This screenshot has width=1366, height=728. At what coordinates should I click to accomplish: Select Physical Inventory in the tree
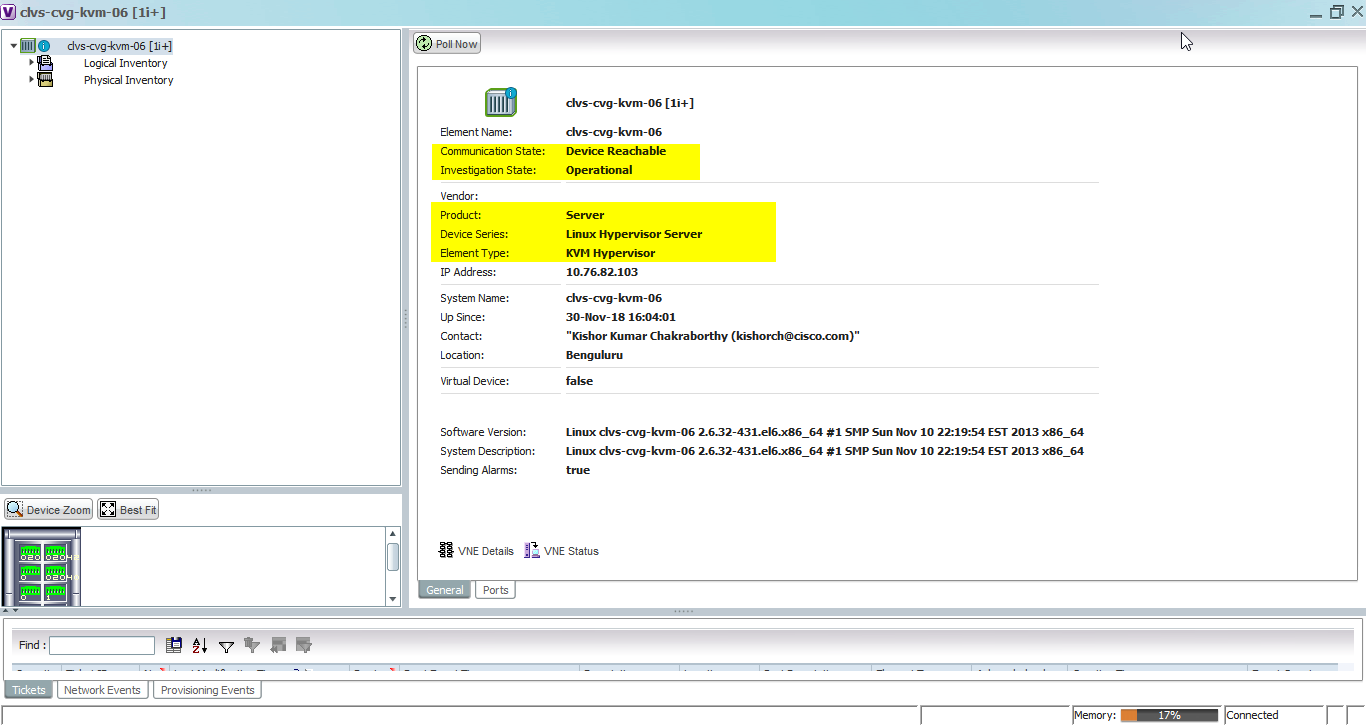tap(128, 80)
